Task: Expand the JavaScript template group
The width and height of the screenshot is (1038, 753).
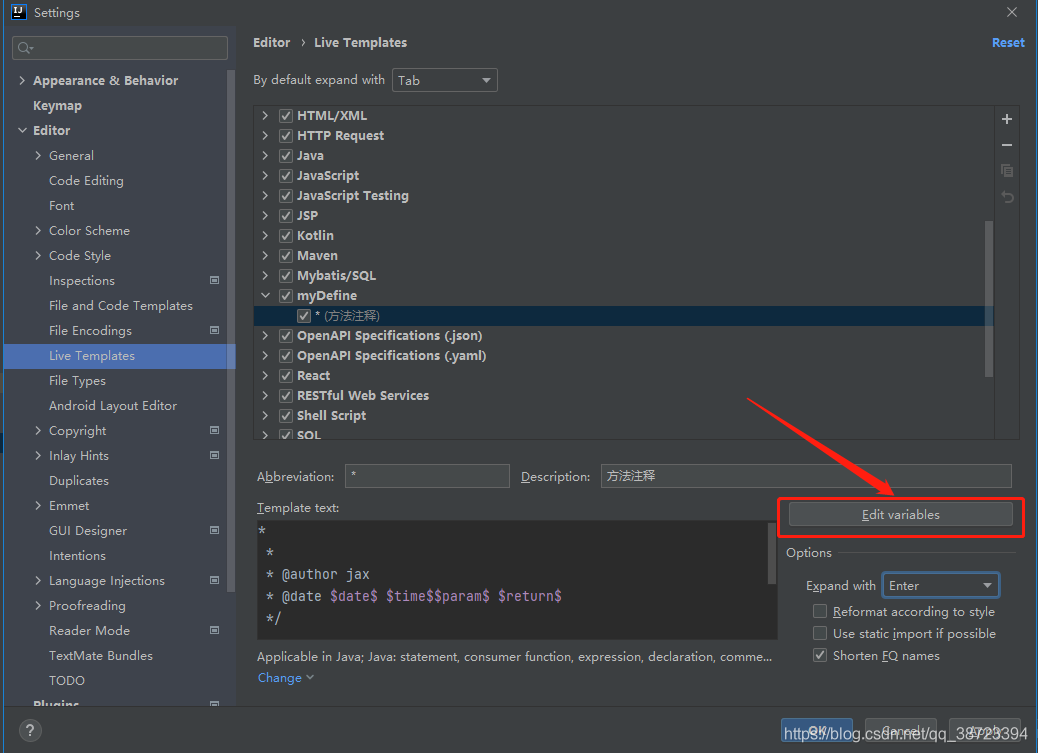Action: [265, 176]
